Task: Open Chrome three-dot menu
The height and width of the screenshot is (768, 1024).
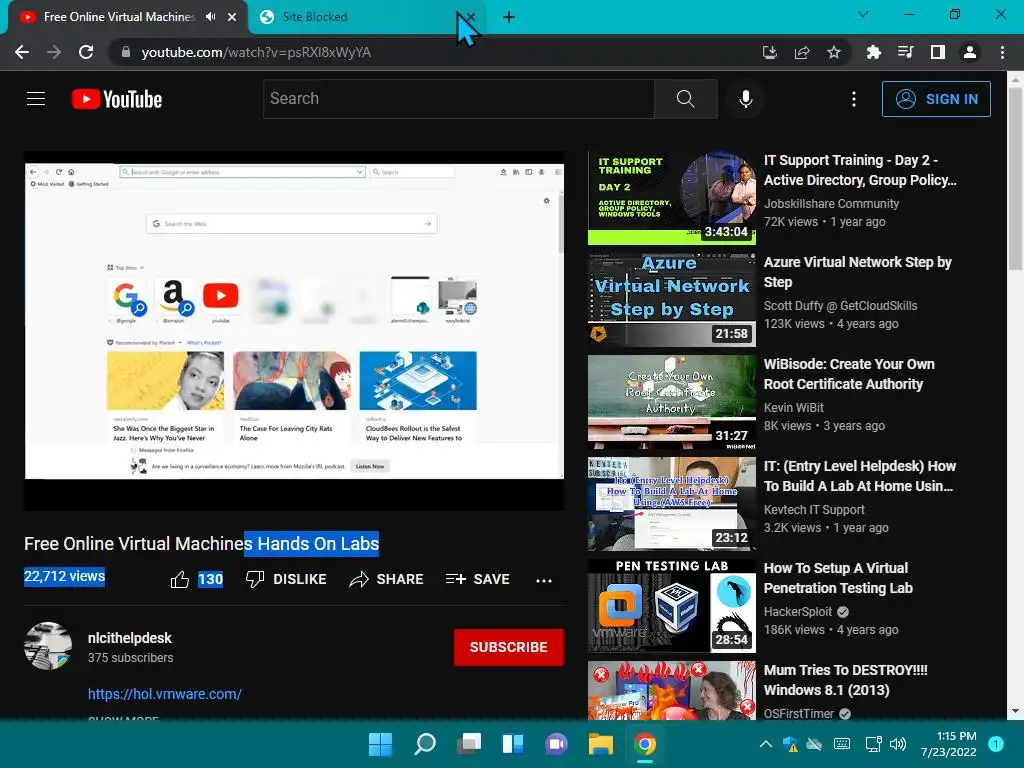Action: 1002,52
